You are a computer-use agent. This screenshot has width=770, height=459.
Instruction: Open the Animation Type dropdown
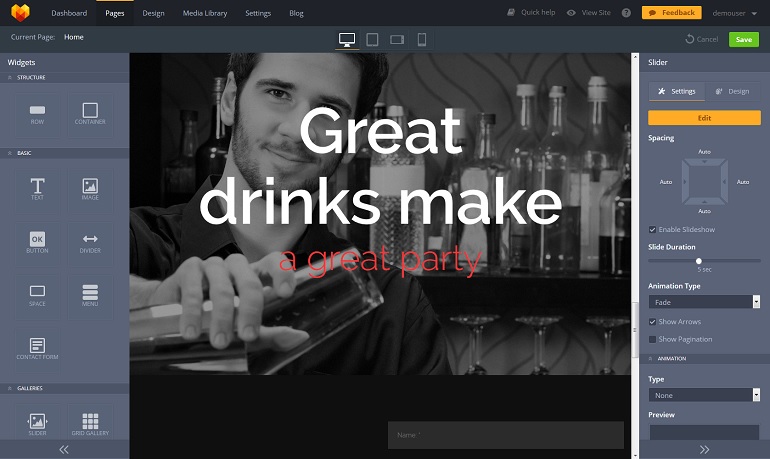coord(704,302)
